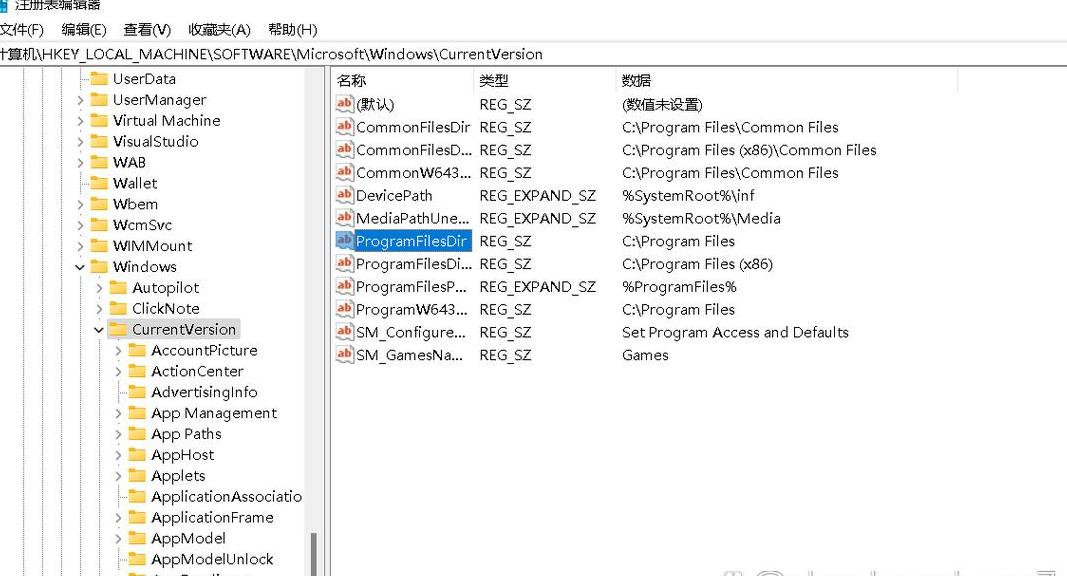Click the MediaPathUne... value icon
The image size is (1067, 576).
click(x=345, y=218)
